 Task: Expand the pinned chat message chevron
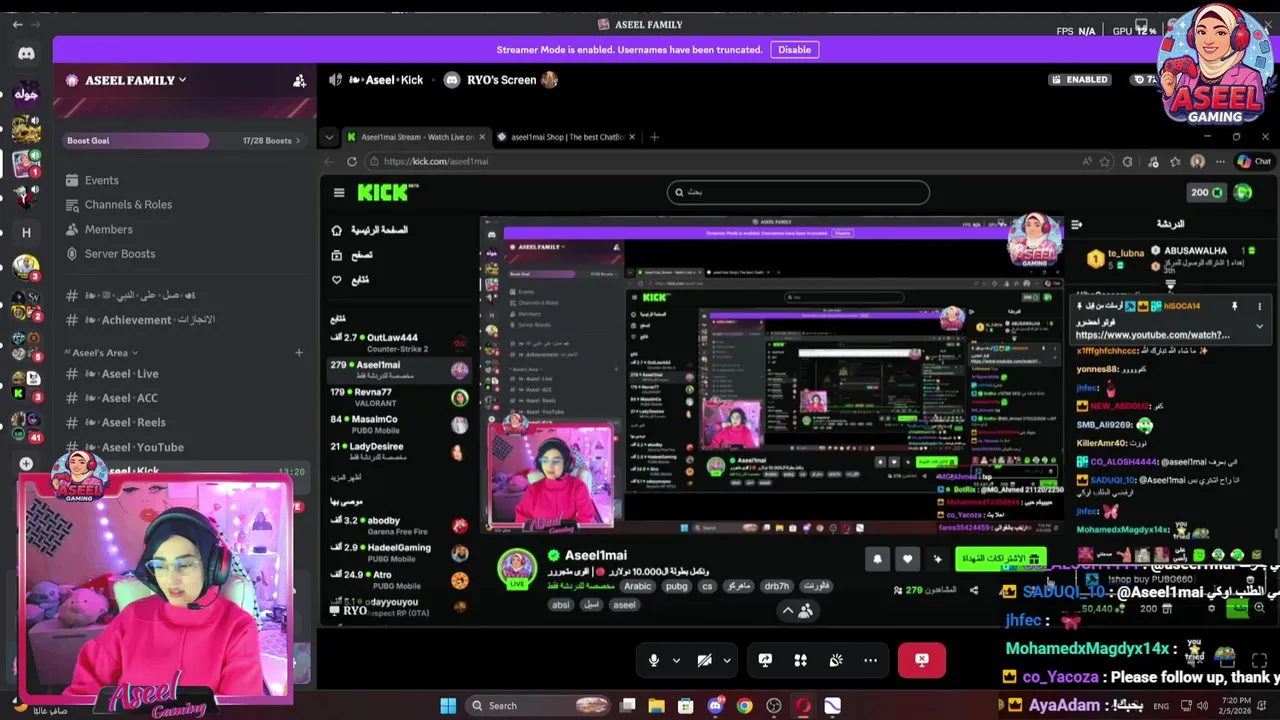(1259, 325)
